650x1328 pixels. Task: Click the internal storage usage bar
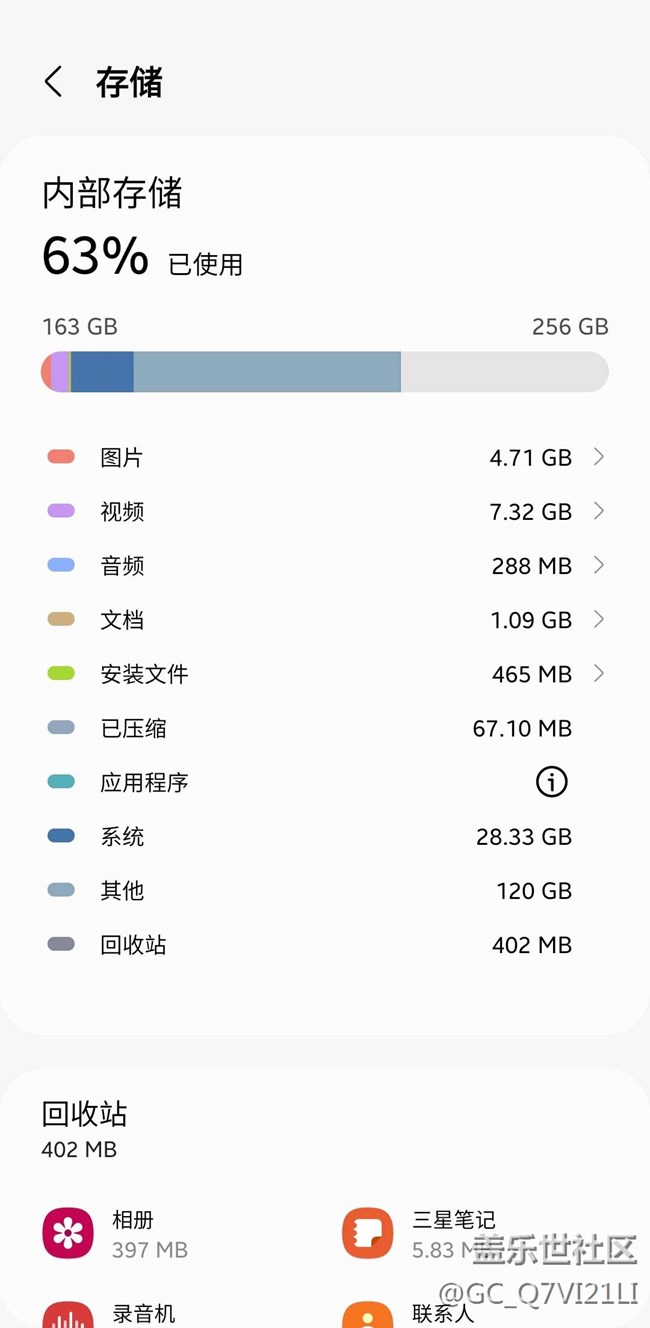[324, 372]
